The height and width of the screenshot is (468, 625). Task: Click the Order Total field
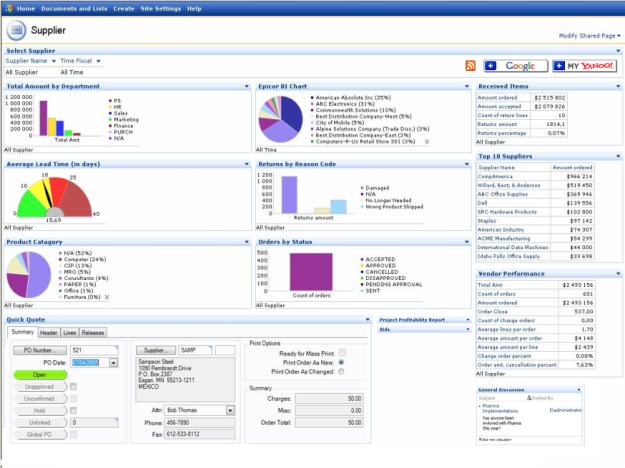[329, 422]
